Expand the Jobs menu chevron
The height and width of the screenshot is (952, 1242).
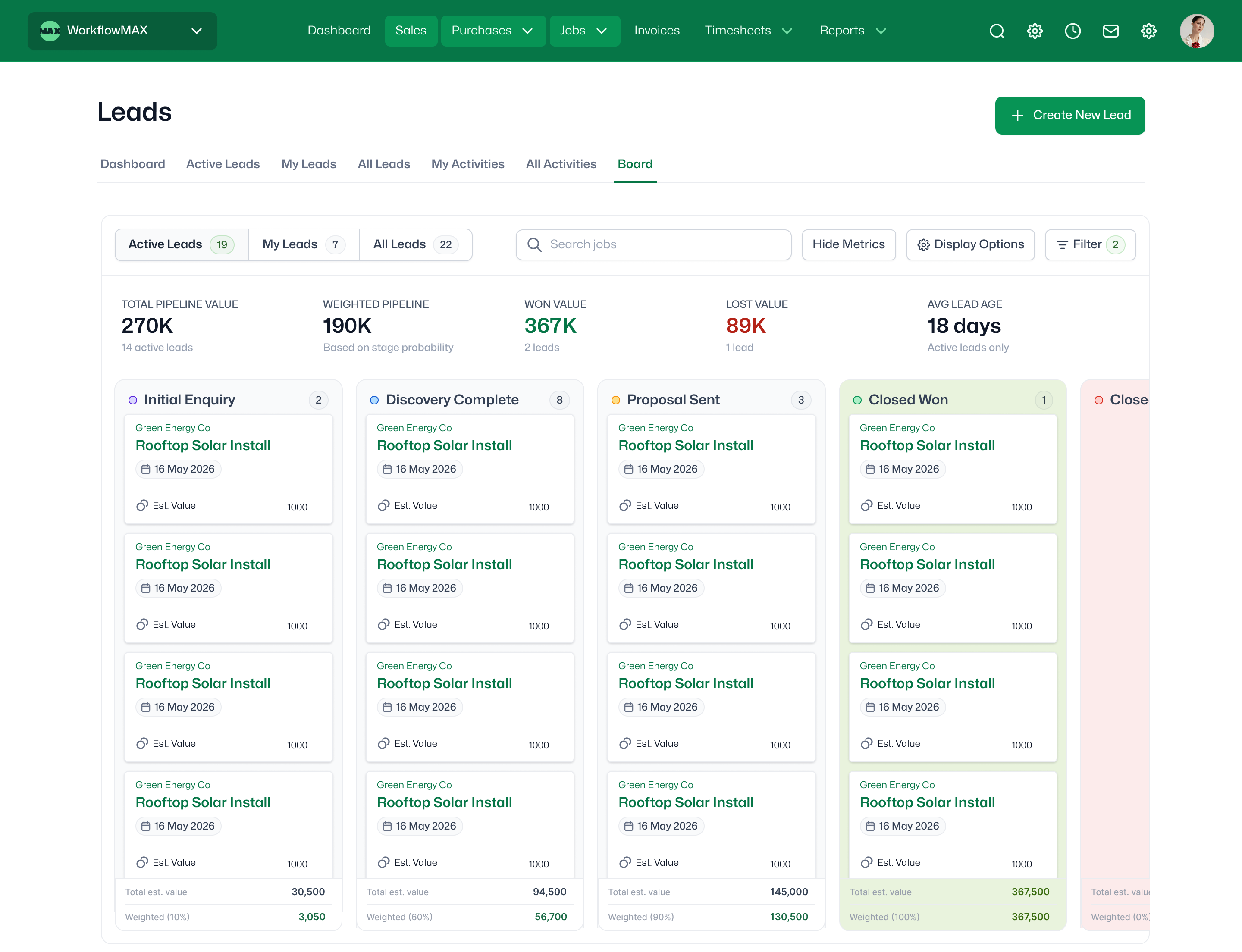602,31
